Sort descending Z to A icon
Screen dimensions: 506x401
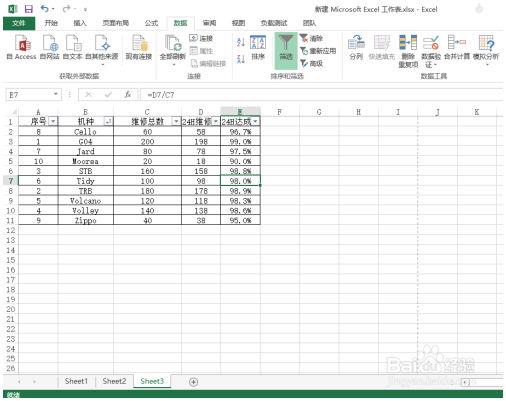[241, 59]
